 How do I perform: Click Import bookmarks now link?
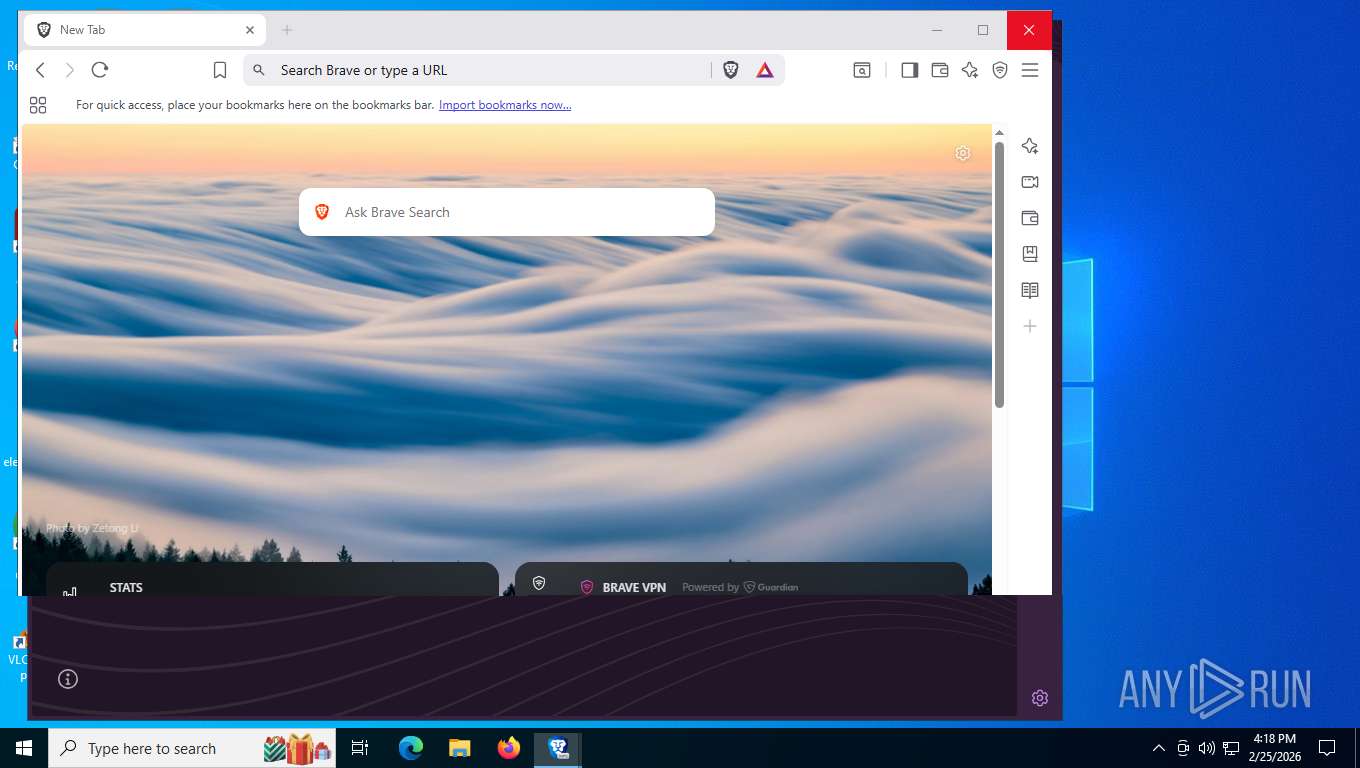coord(505,105)
